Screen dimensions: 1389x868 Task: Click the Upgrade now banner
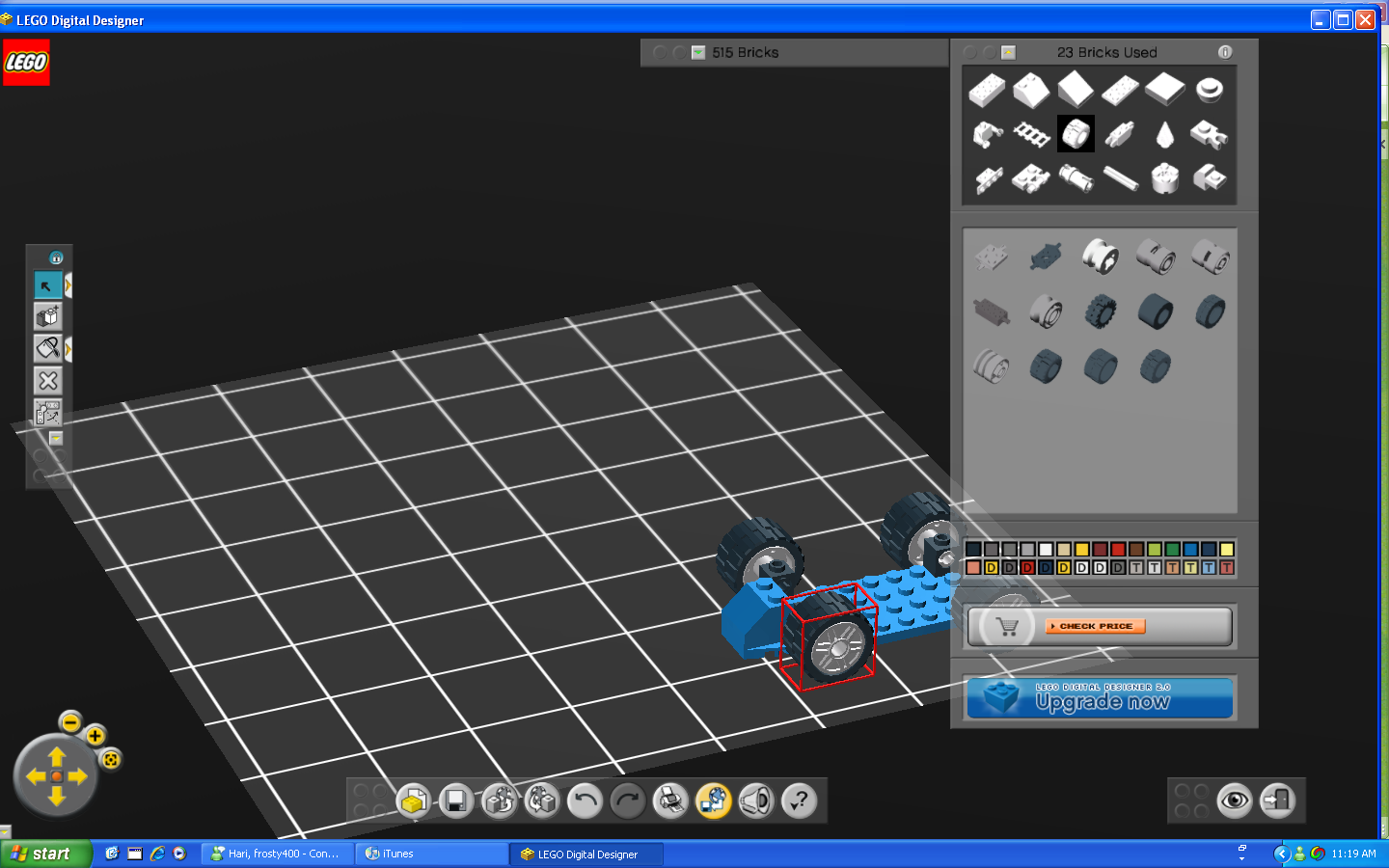pyautogui.click(x=1100, y=698)
